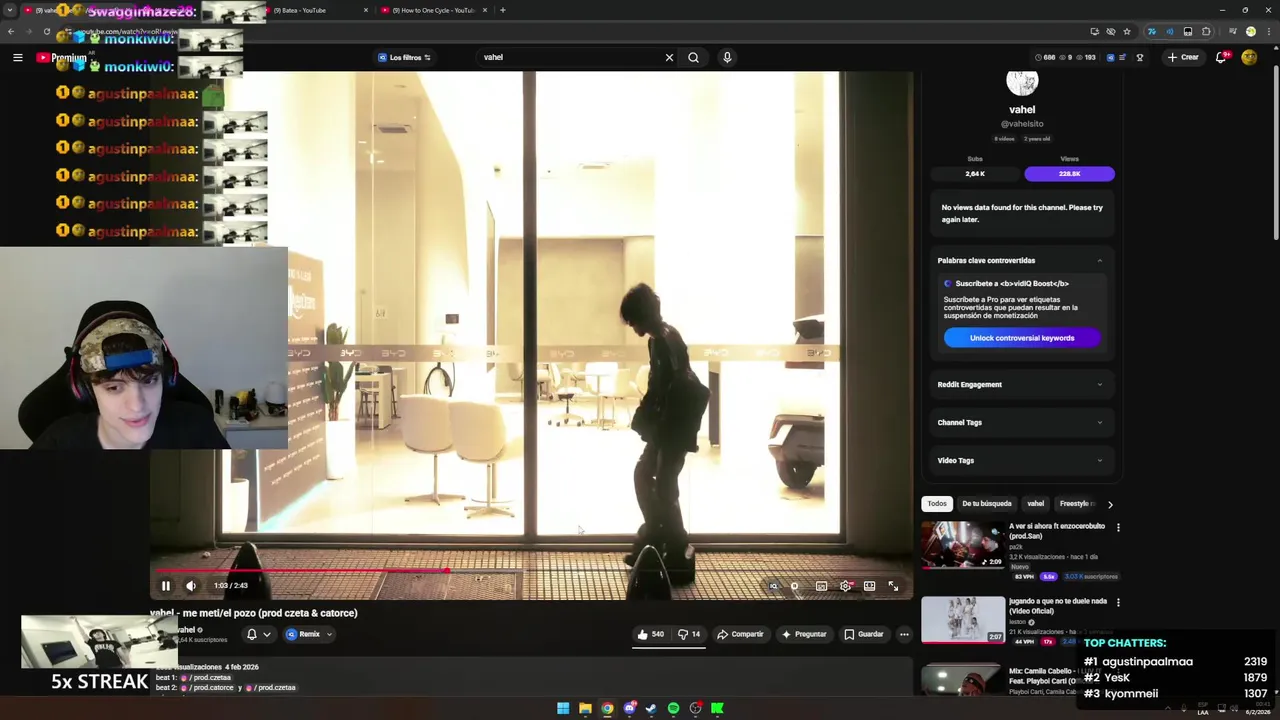Switch to How to One Cycle browser tab
1280x720 pixels.
[432, 10]
